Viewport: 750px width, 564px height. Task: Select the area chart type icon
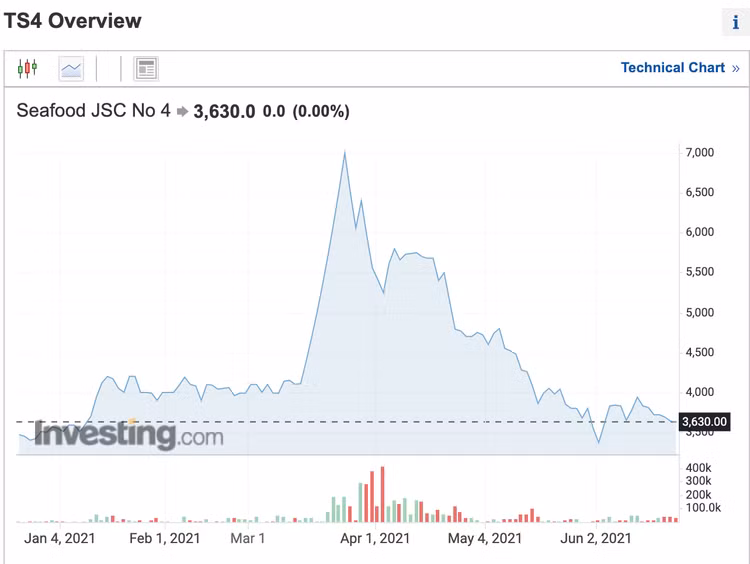71,68
